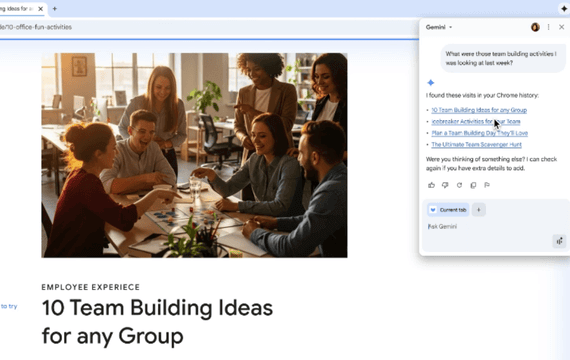Regenerate the Gemini response
570x360 pixels.
(459, 185)
